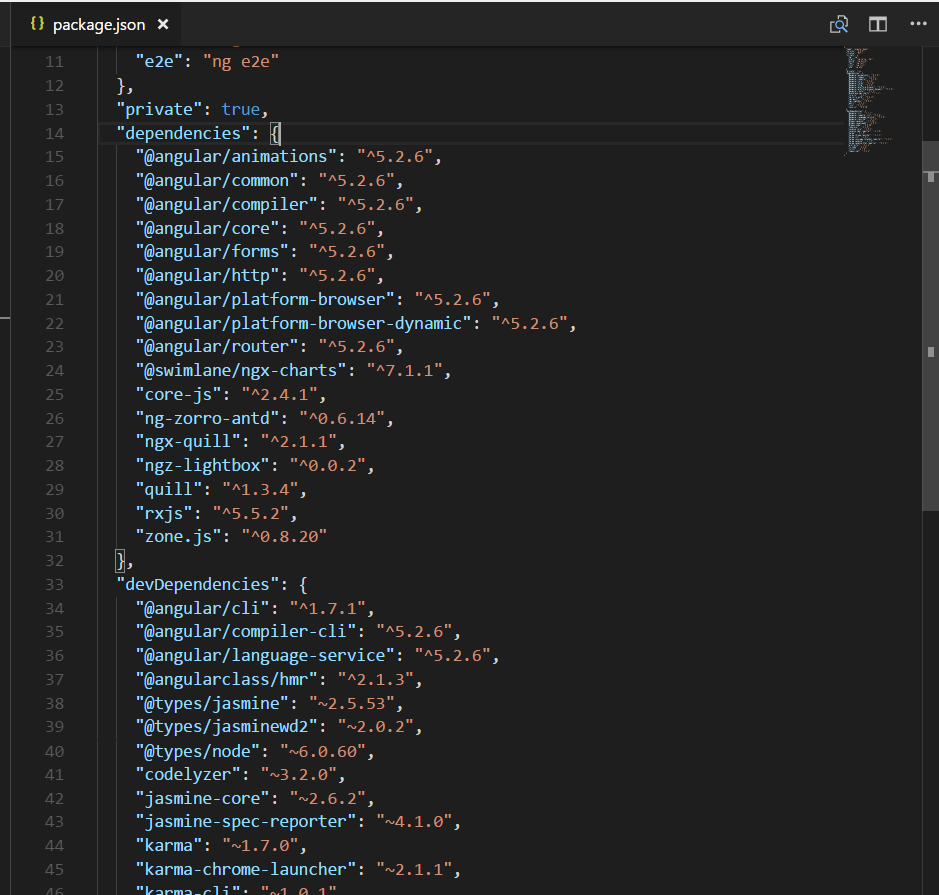939x895 pixels.
Task: Click "@angular/cli" key
Action: [202, 608]
